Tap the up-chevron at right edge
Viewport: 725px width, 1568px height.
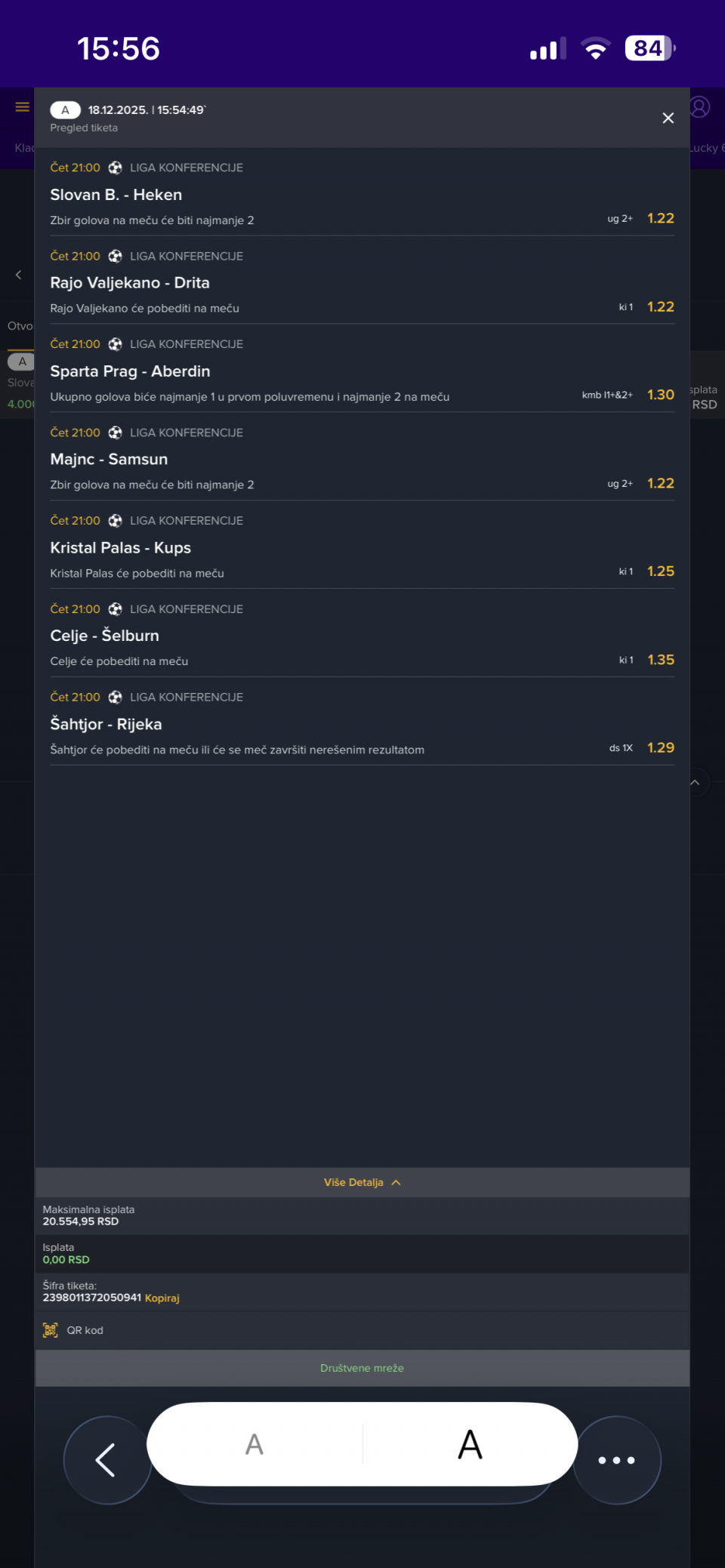[x=695, y=783]
